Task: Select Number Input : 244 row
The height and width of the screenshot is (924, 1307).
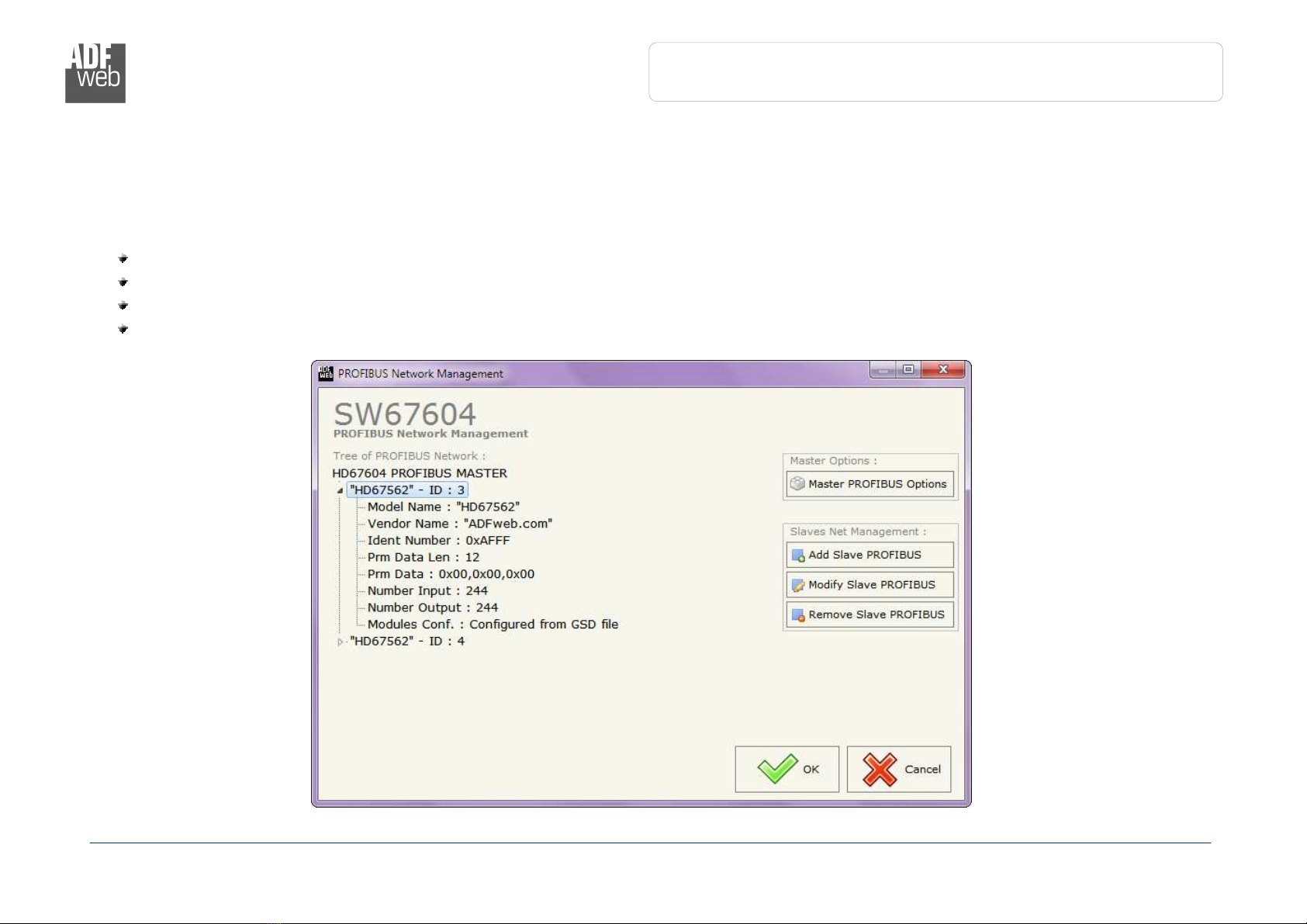Action: coord(427,591)
